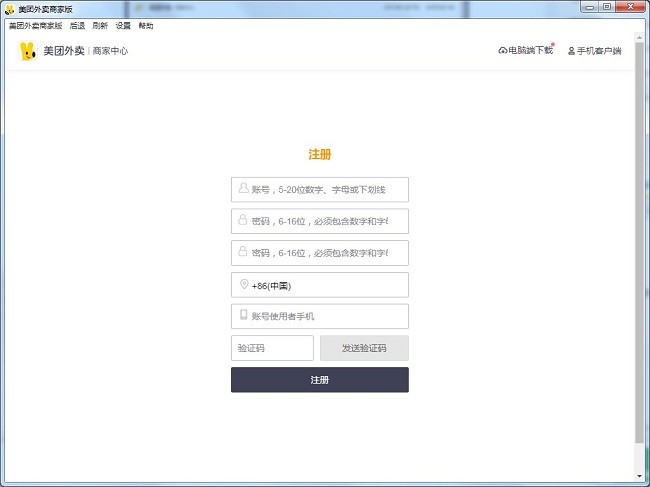Open the +86(中国) country code selector
Image resolution: width=650 pixels, height=487 pixels.
click(320, 285)
